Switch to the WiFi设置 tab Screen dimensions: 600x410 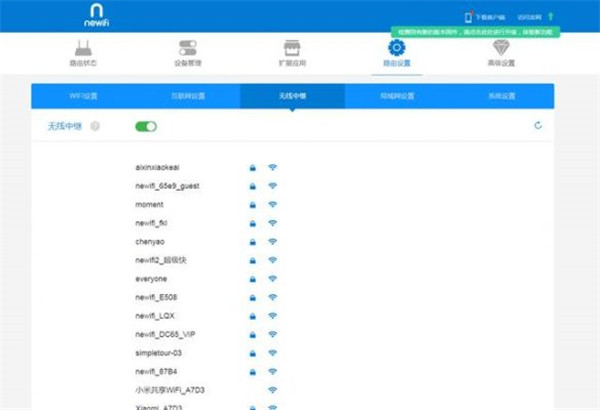click(83, 96)
